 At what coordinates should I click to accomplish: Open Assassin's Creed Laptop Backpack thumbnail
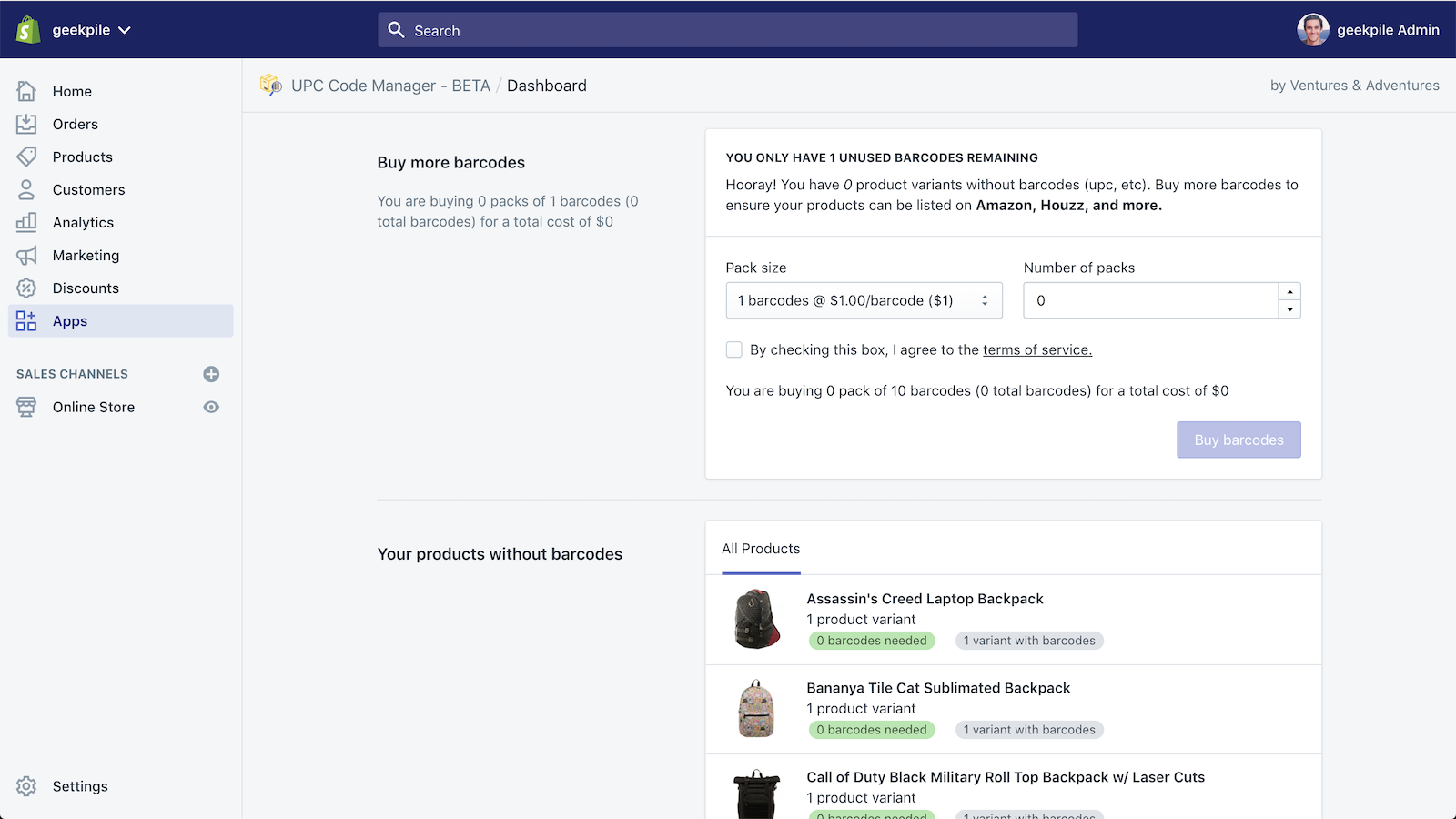pos(757,619)
